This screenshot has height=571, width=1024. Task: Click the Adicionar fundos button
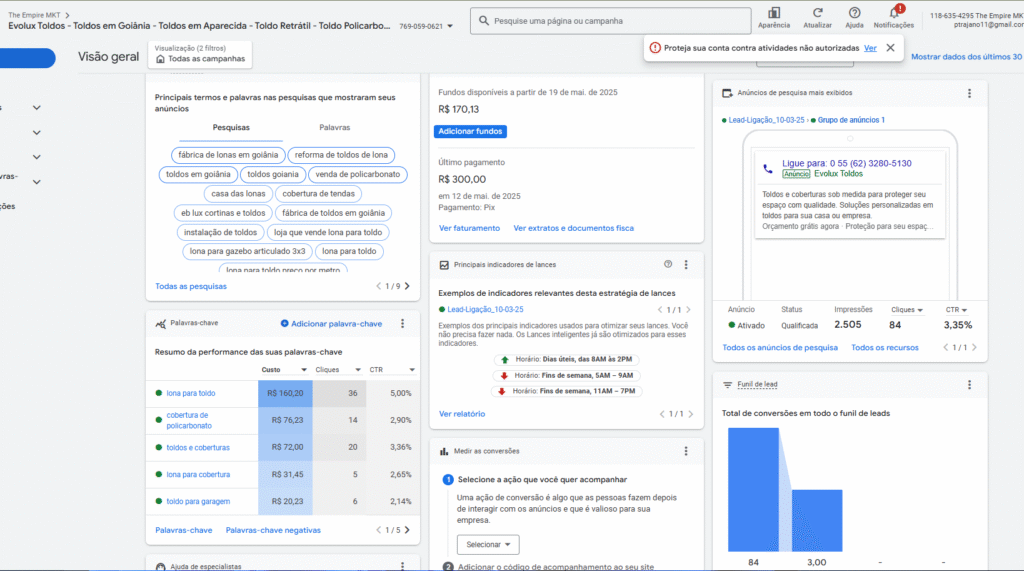tap(471, 131)
